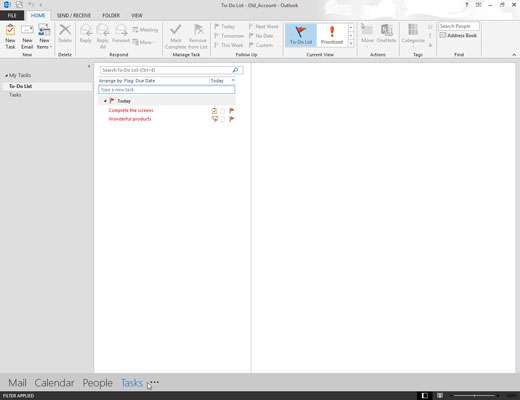Flag the task for Tomorrow
The image size is (520, 400).
[x=229, y=36]
